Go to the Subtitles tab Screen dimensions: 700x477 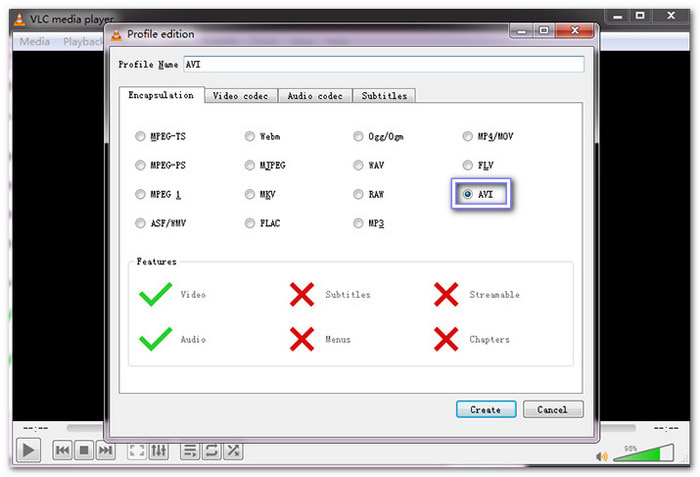[x=384, y=96]
